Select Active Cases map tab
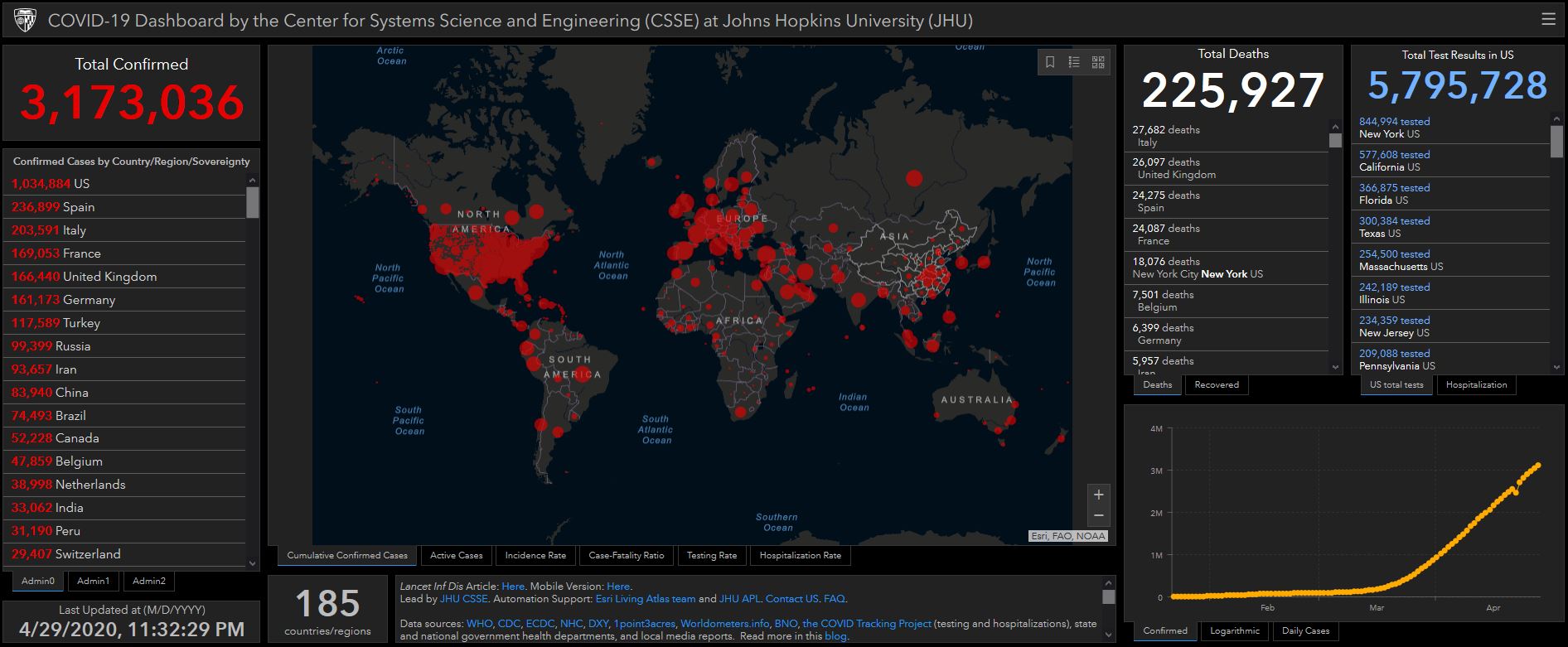 click(457, 555)
